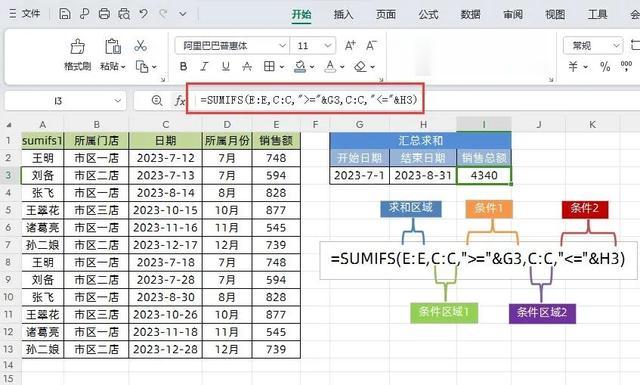The height and width of the screenshot is (385, 640).
Task: Click the Print icon in top toolbar
Action: click(104, 14)
